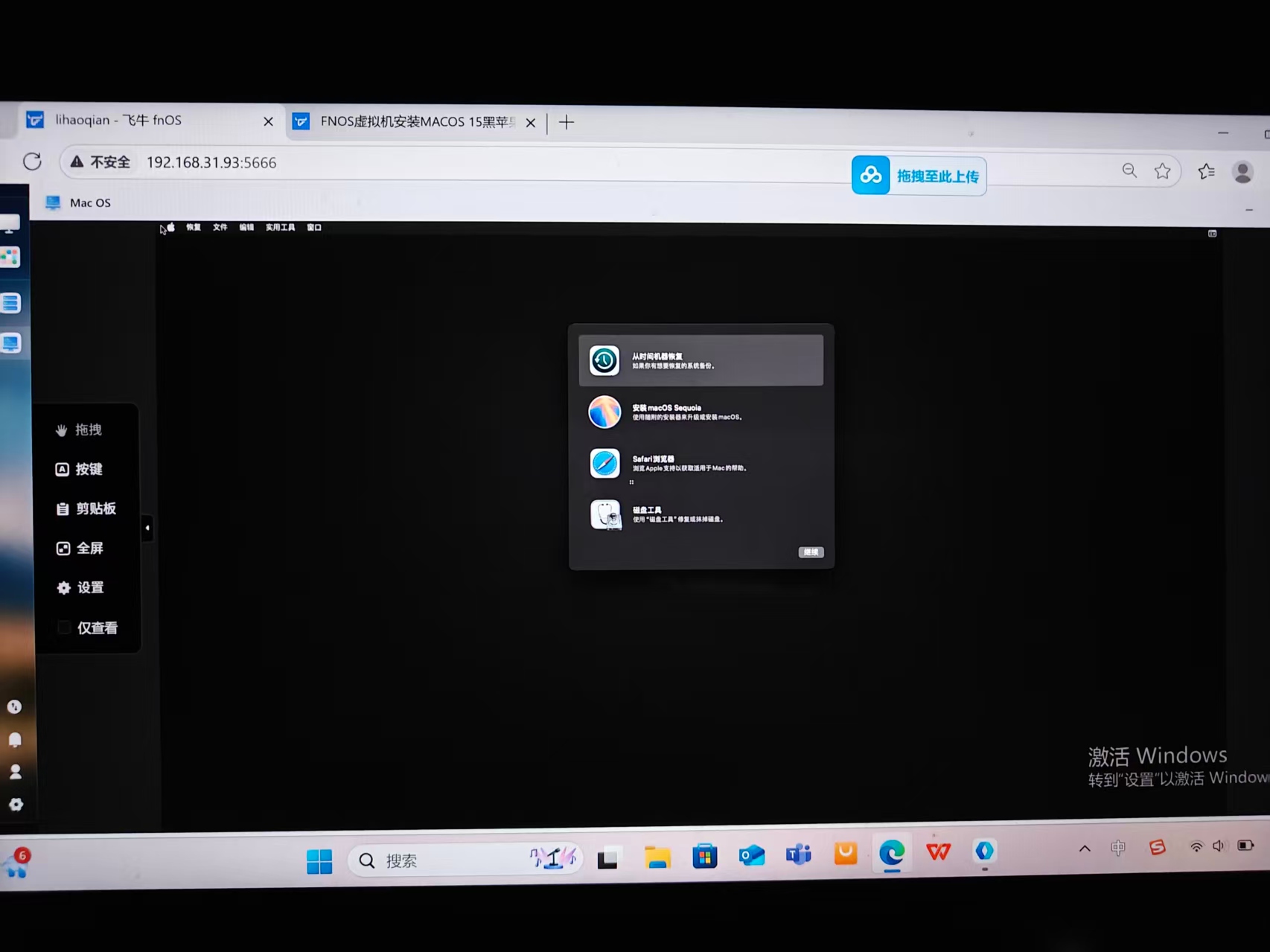1270x952 pixels.
Task: Open Microsoft Teams from the taskbar
Action: 799,854
